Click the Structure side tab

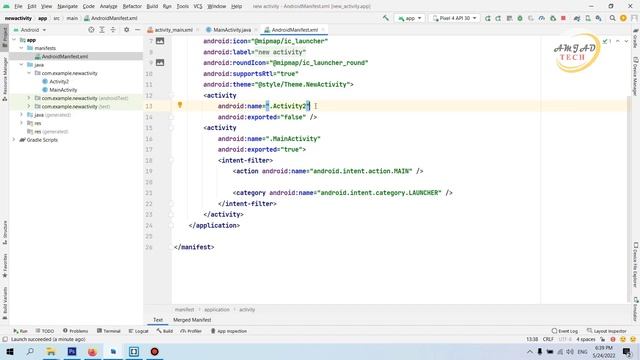(4, 232)
